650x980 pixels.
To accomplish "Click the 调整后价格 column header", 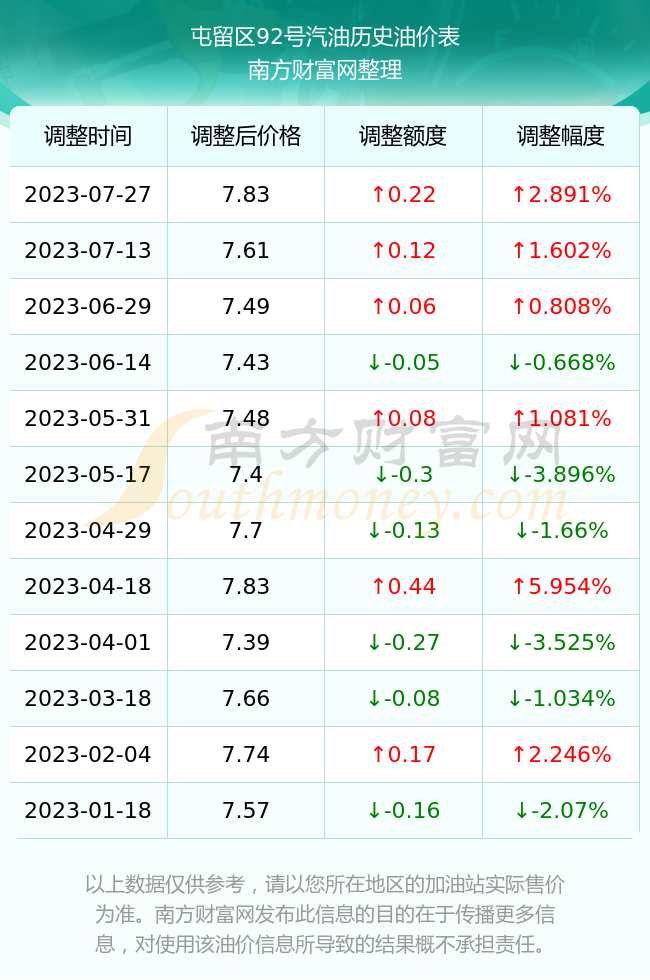I will (246, 136).
